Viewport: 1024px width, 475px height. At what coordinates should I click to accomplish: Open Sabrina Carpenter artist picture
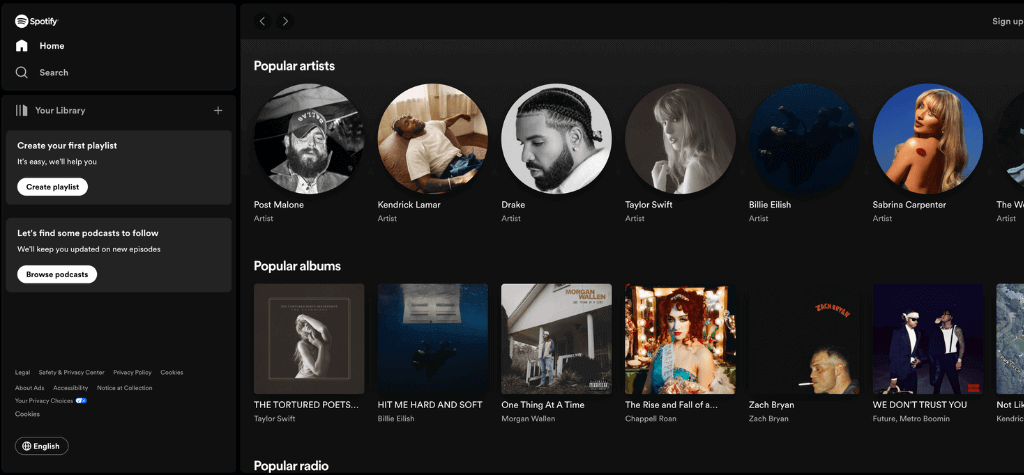927,139
